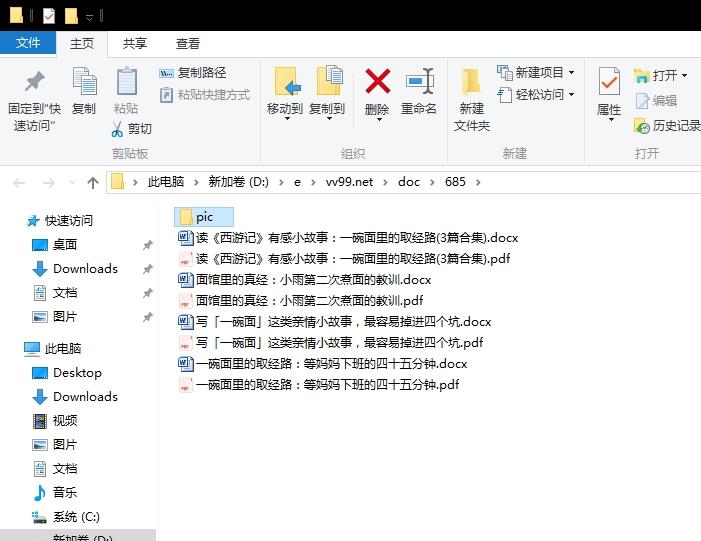This screenshot has width=701, height=541.
Task: Select 面馆里的真经 pdf file
Action: pos(301,301)
